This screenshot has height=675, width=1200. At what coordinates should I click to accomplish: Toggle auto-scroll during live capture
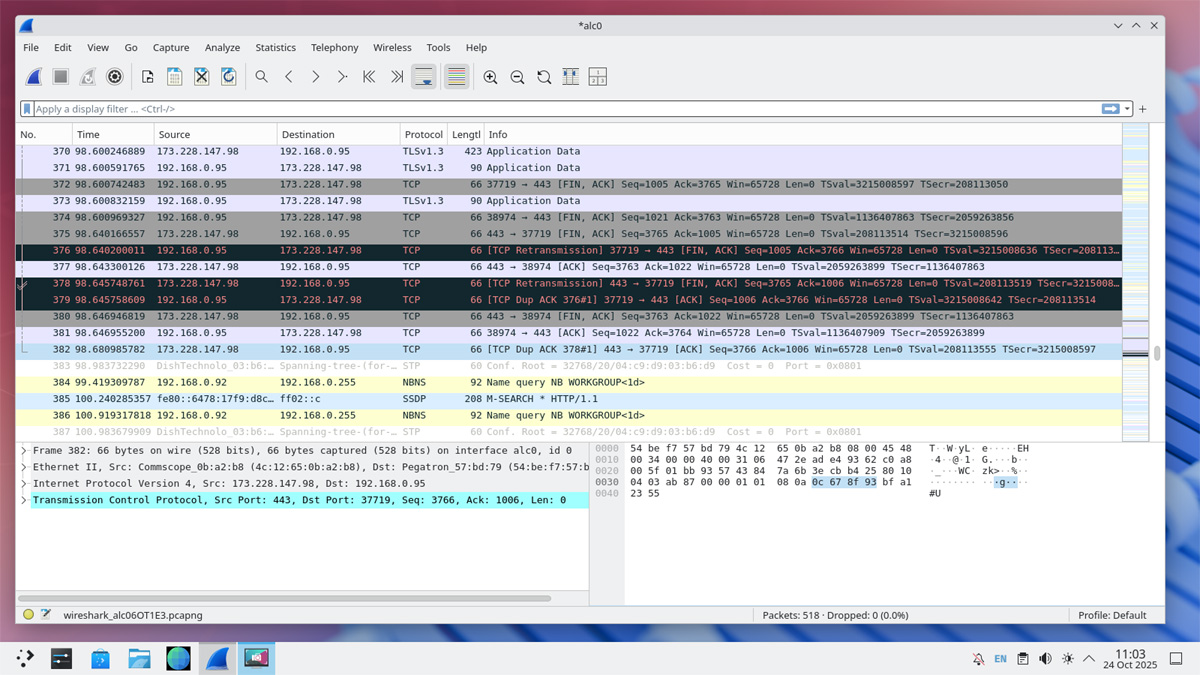[x=424, y=77]
